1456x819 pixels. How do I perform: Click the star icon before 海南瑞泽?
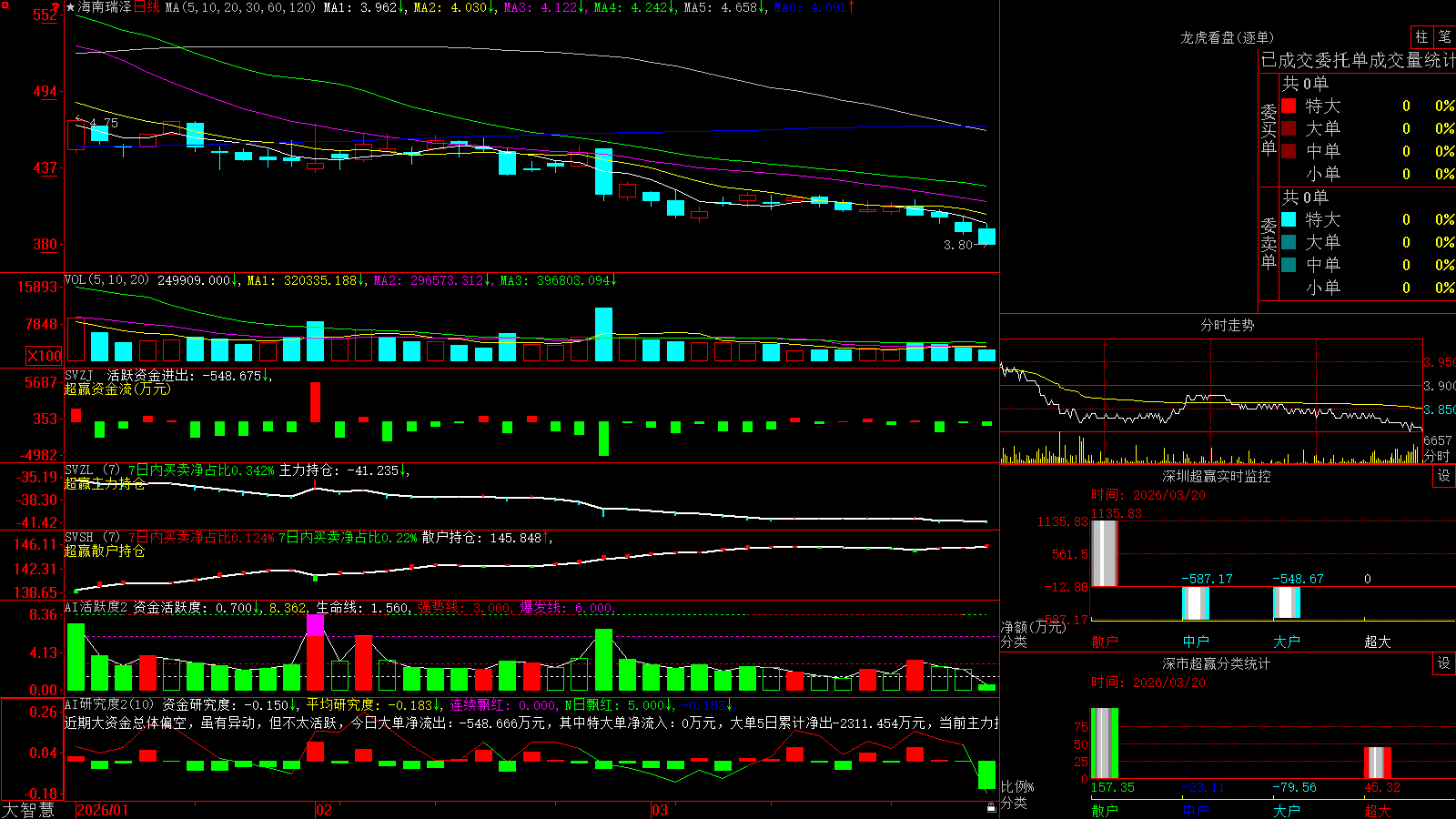tap(71, 7)
